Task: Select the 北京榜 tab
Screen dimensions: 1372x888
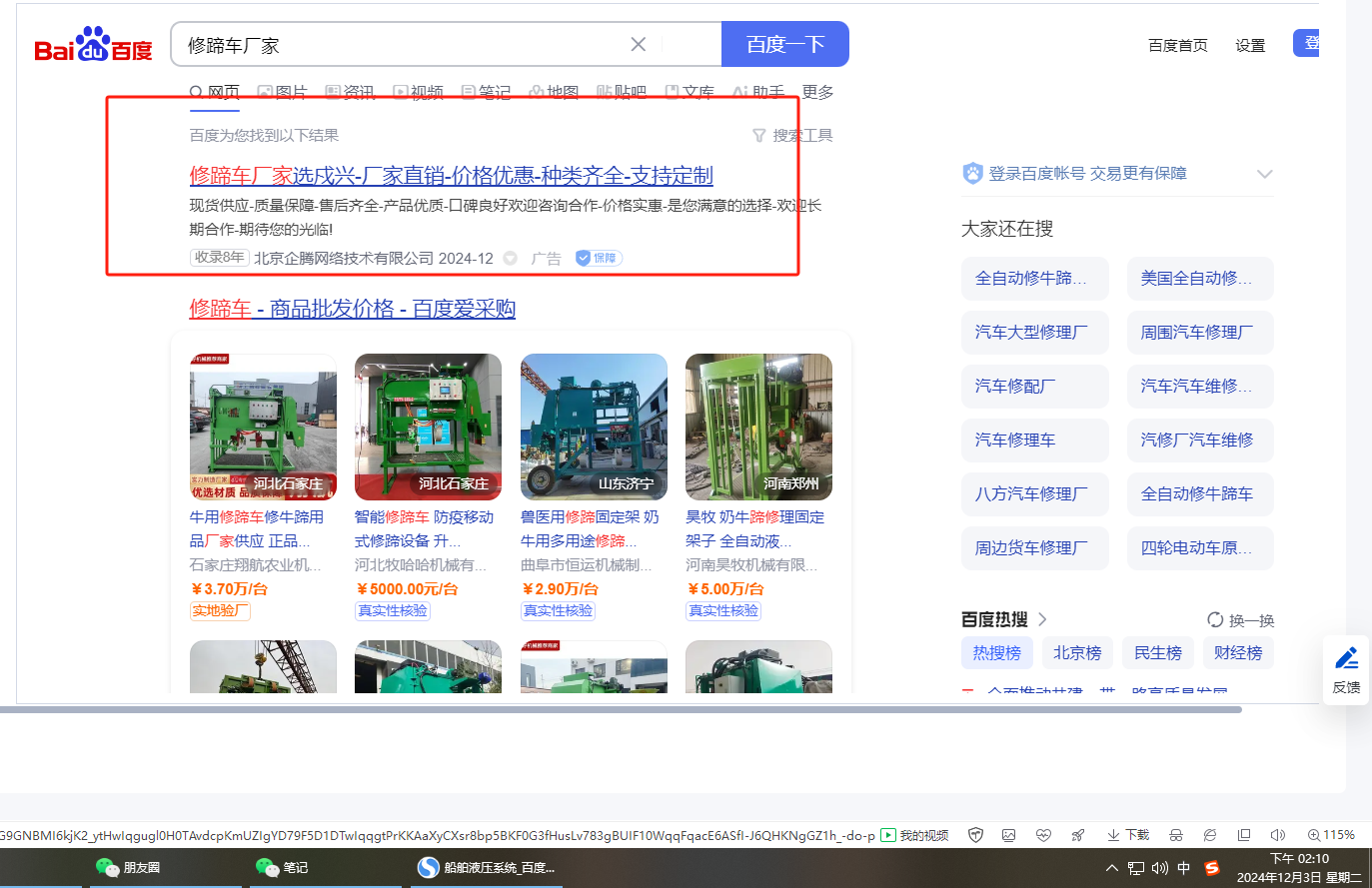Action: (1077, 653)
